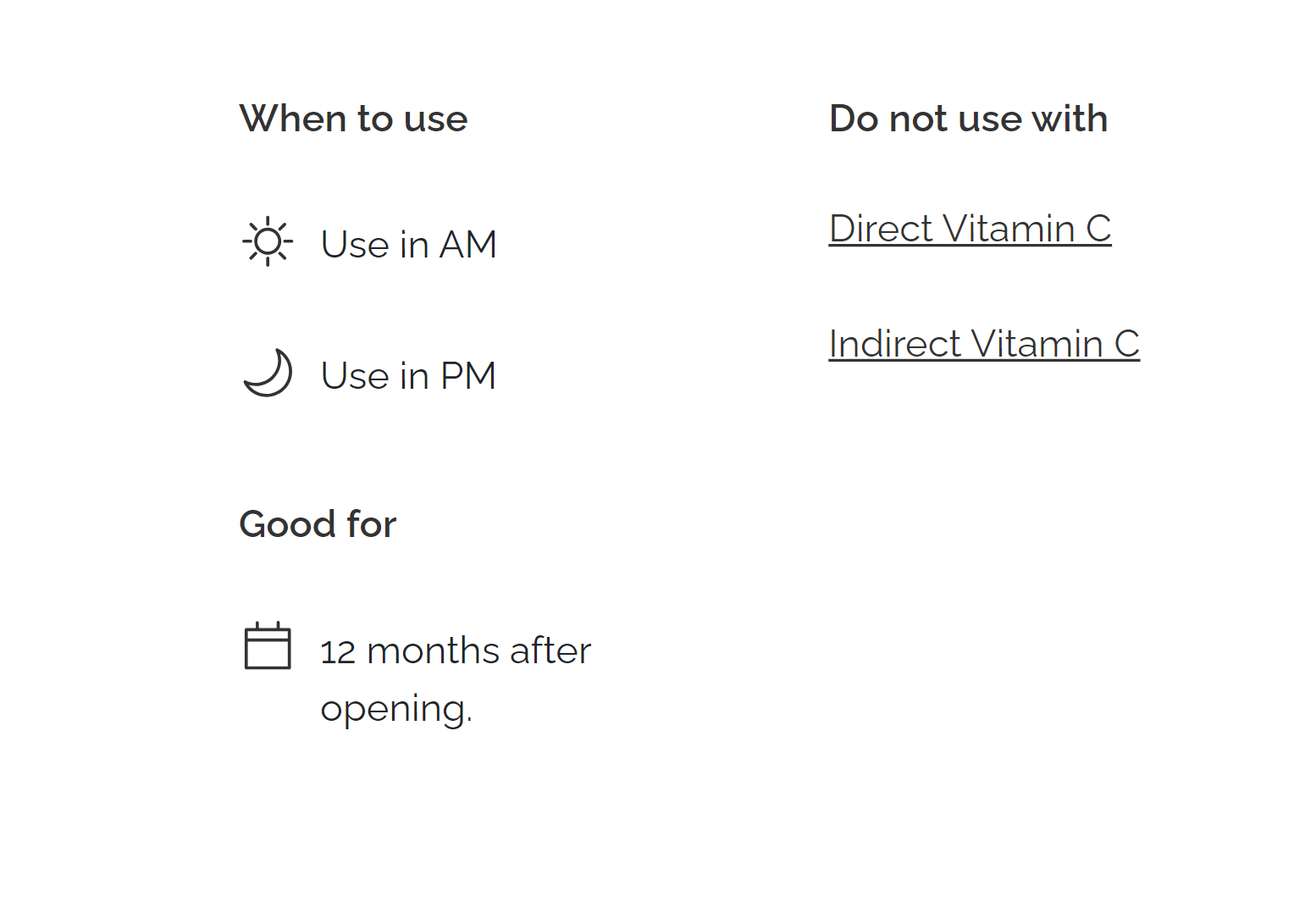
Task: Click the 'Do not use with' heading
Action: [x=968, y=119]
